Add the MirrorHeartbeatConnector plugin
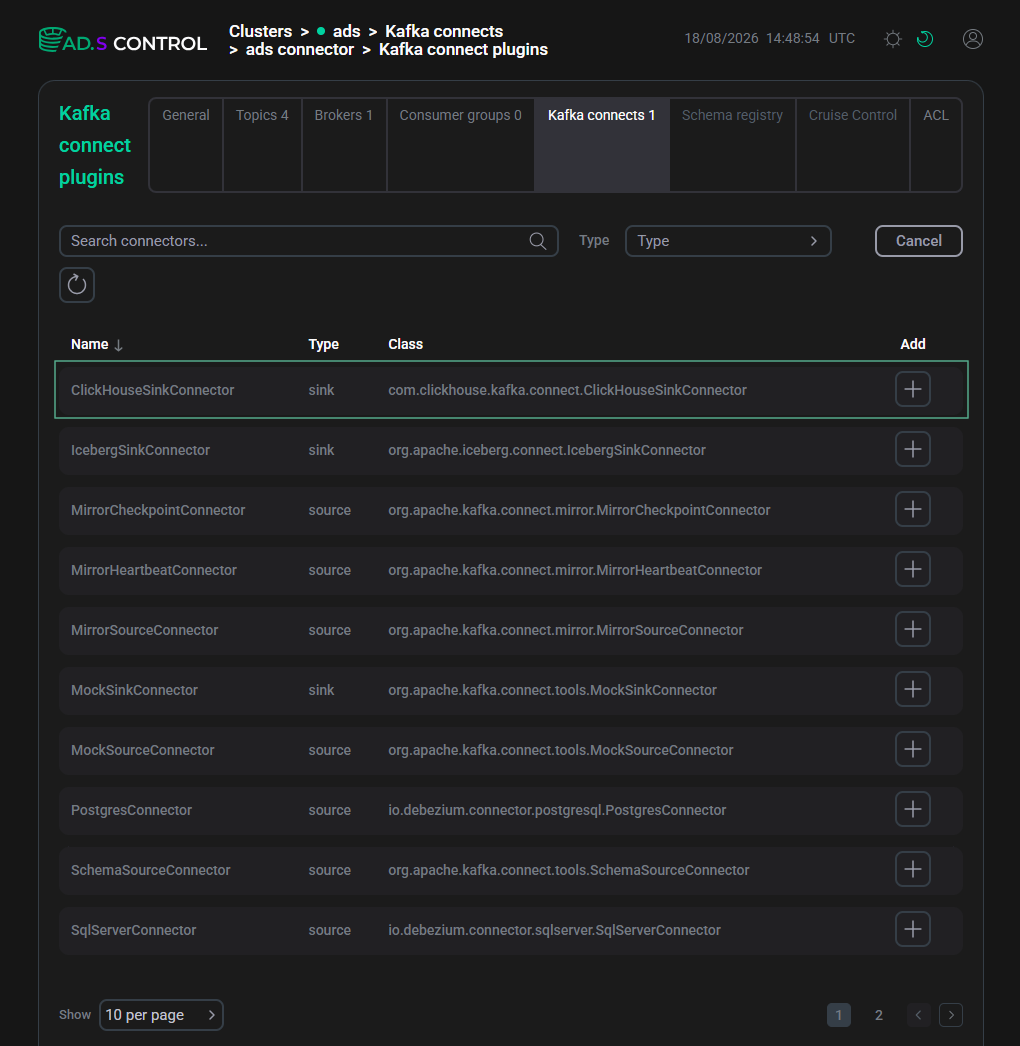 (x=913, y=570)
